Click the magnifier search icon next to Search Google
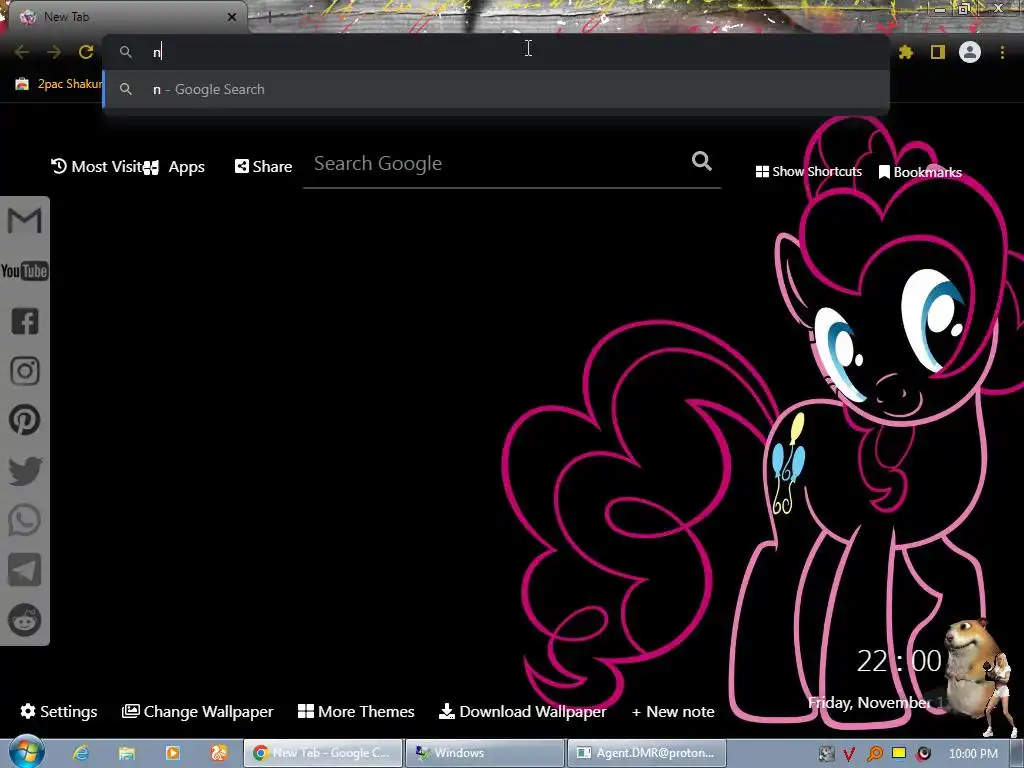The width and height of the screenshot is (1024, 768). point(701,161)
